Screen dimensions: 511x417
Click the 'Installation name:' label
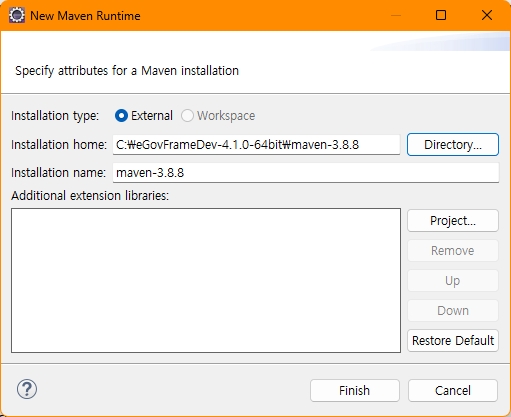pos(58,173)
